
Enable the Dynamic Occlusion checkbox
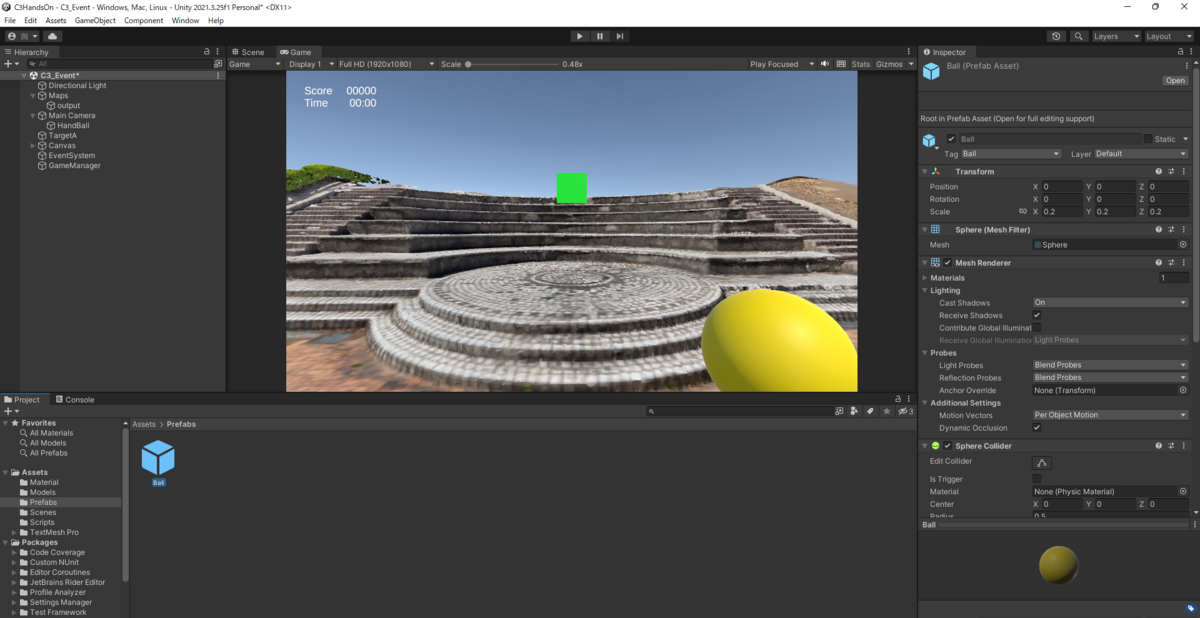[x=1037, y=427]
